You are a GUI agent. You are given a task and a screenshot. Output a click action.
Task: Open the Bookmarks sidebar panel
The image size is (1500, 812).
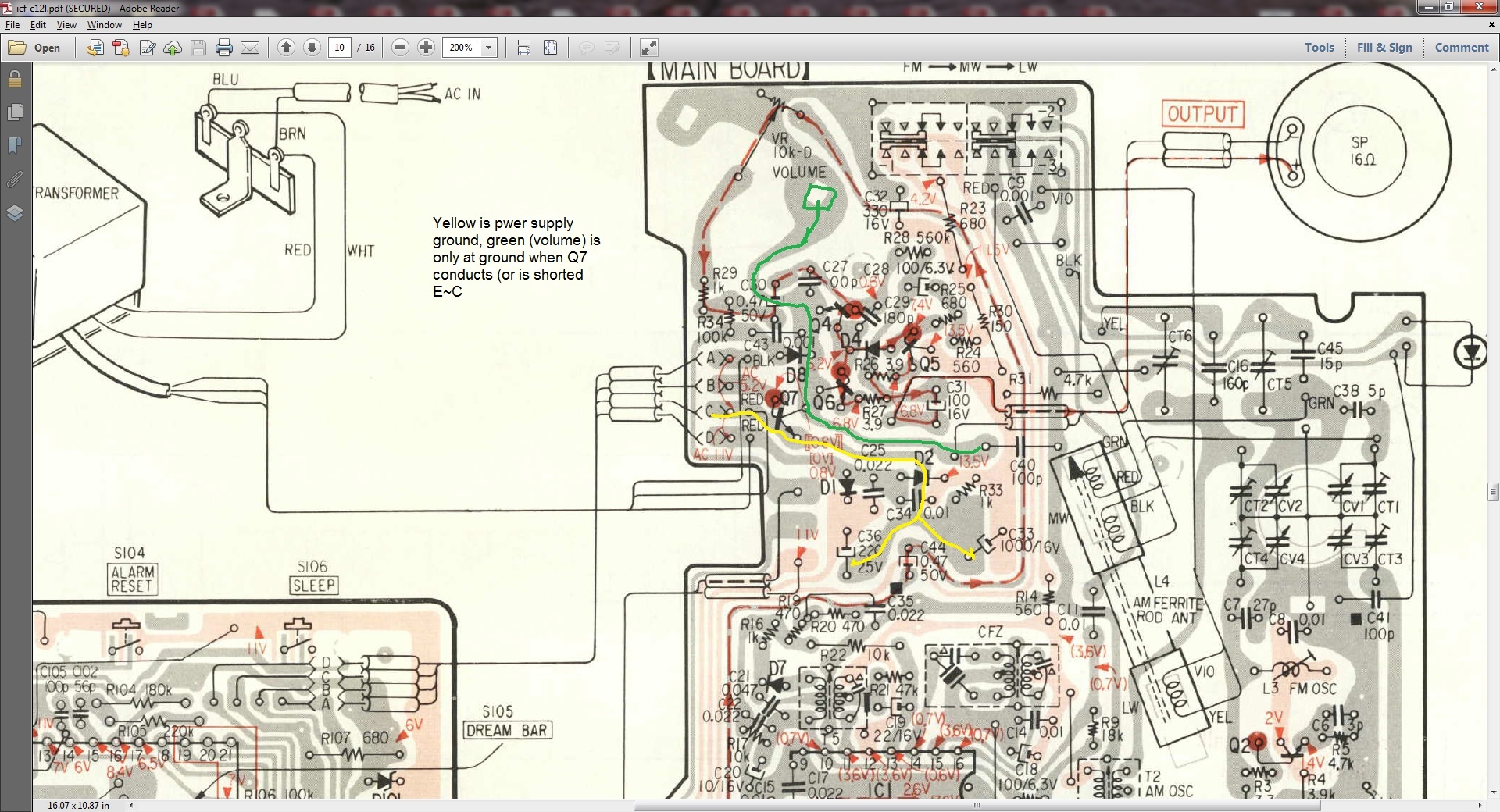pos(15,146)
